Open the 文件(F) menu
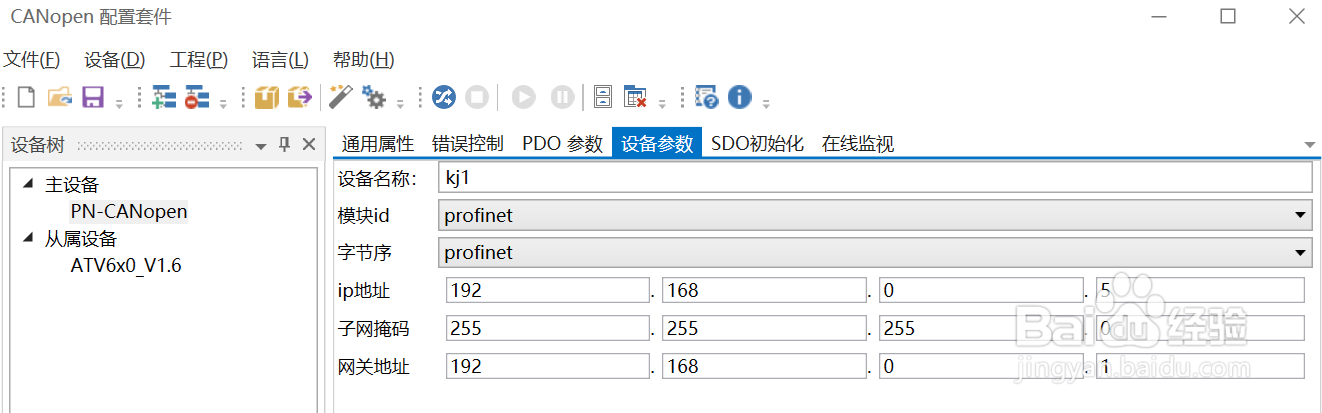This screenshot has height=413, width=1322. (x=32, y=60)
